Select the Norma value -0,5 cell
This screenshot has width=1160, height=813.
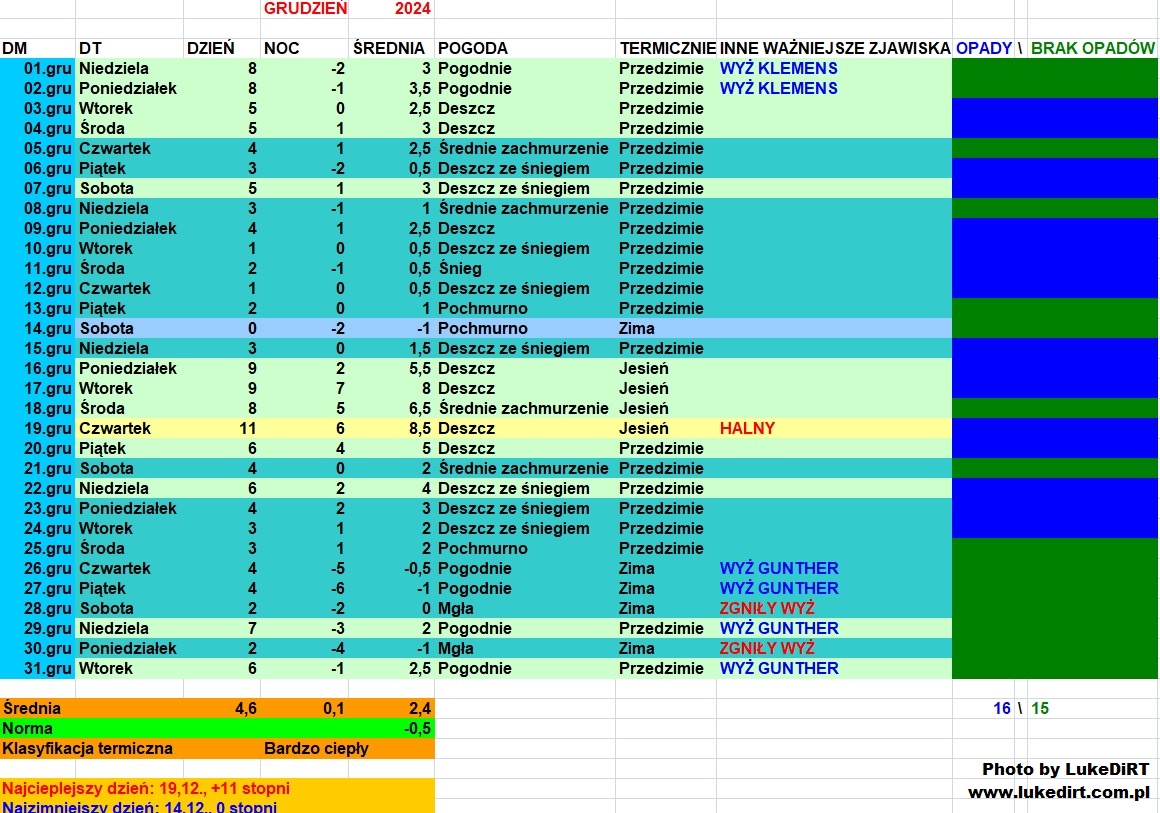[x=417, y=728]
